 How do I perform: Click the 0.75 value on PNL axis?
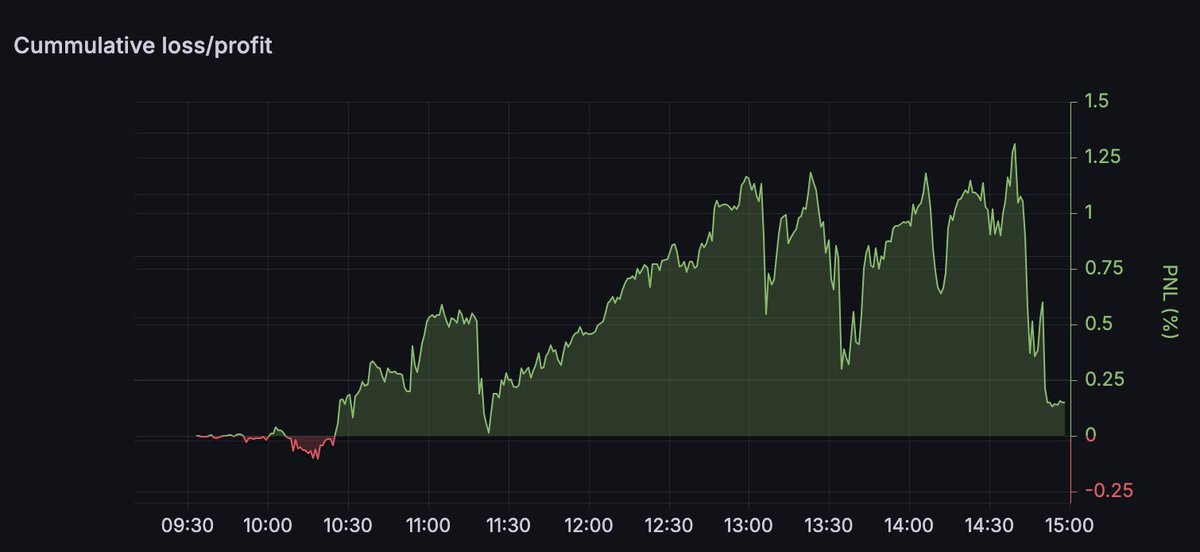click(1104, 269)
